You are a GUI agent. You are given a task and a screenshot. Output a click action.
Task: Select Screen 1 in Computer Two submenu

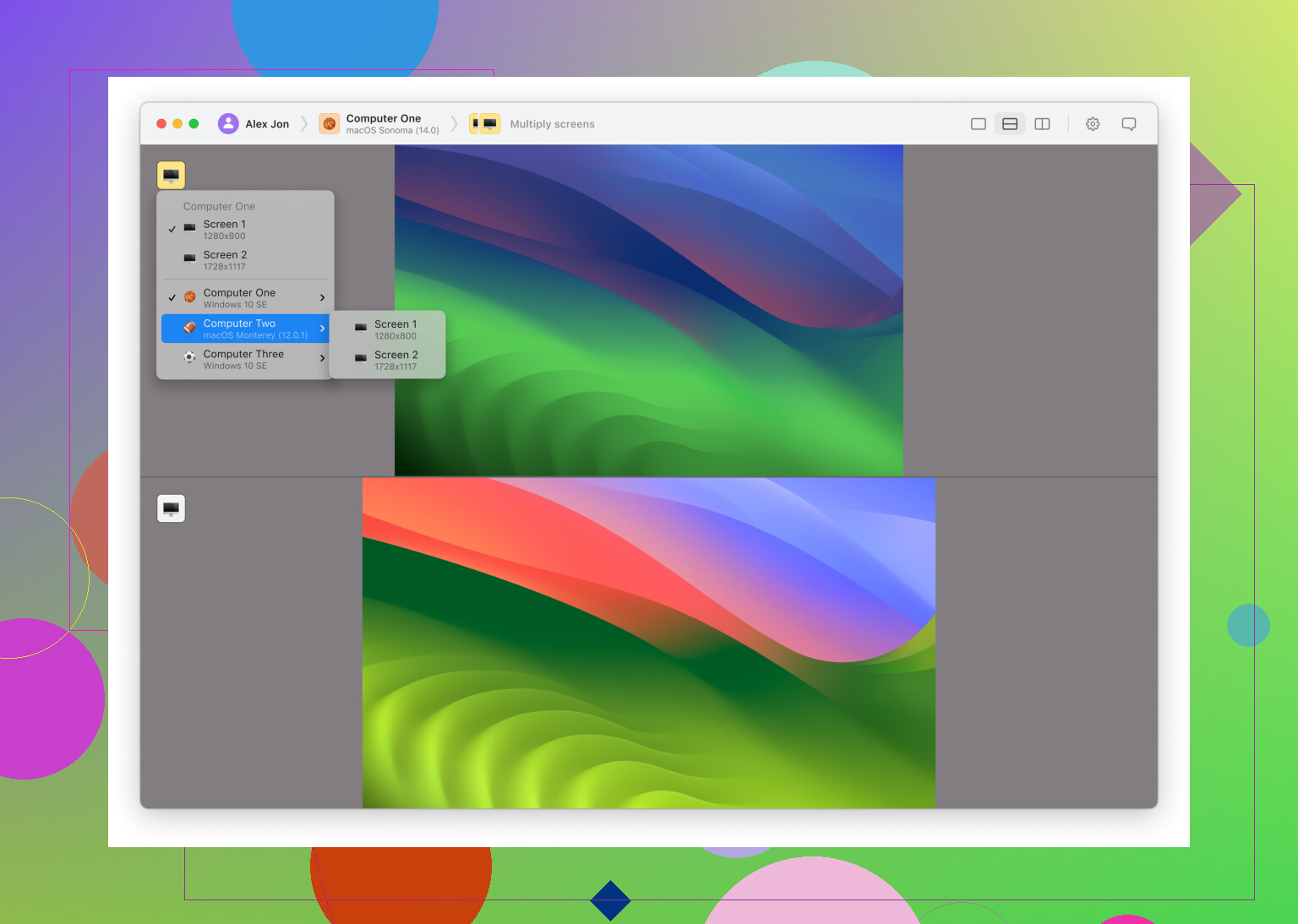pos(387,329)
